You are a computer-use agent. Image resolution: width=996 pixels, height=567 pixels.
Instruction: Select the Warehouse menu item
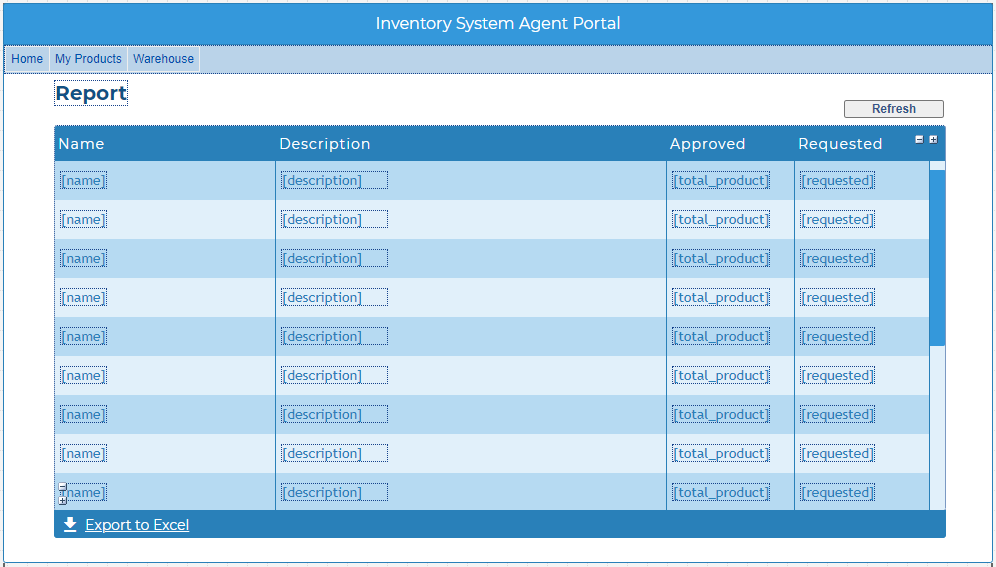(x=163, y=59)
